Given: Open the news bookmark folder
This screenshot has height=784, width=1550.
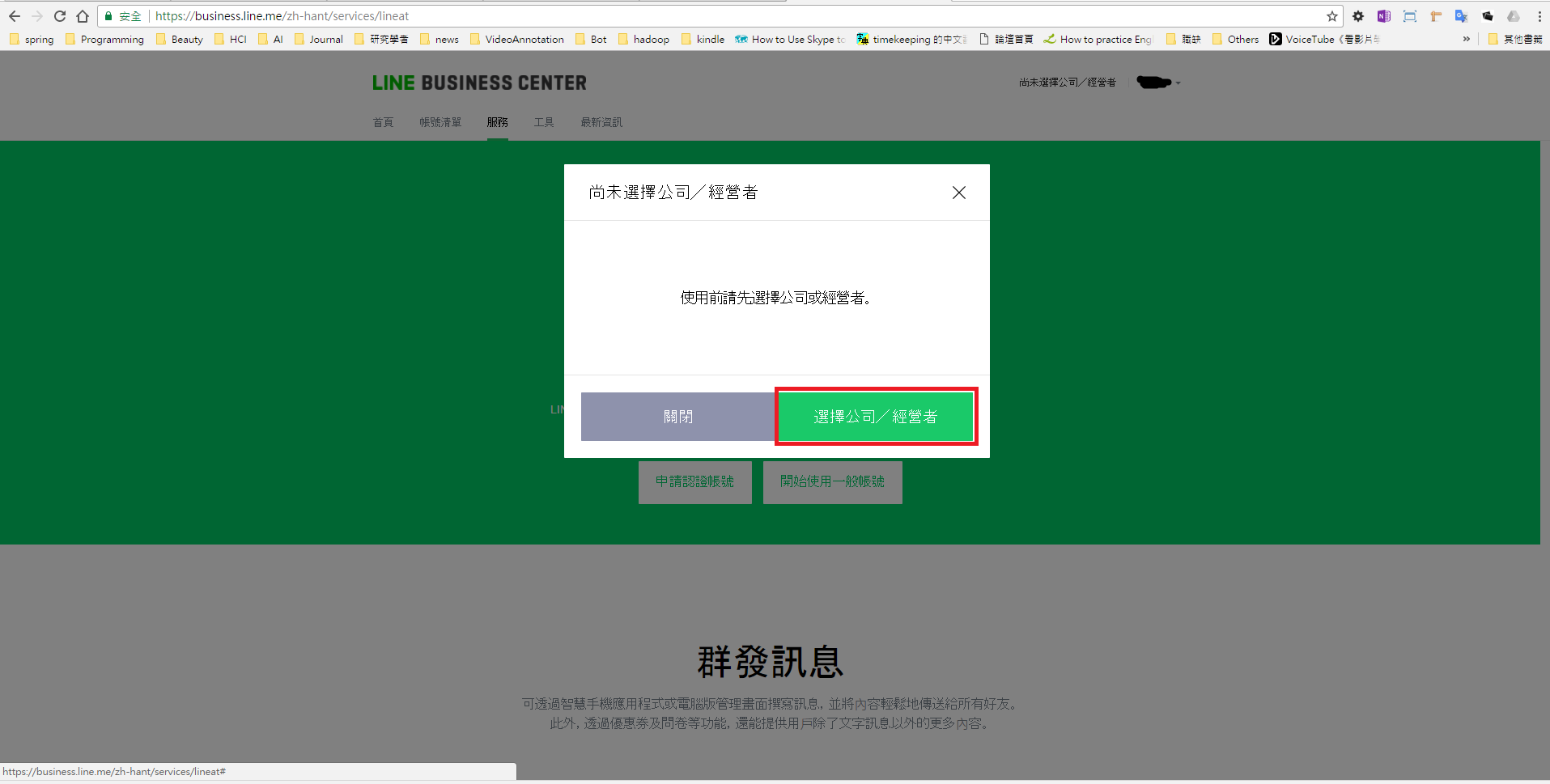Looking at the screenshot, I should 440,39.
